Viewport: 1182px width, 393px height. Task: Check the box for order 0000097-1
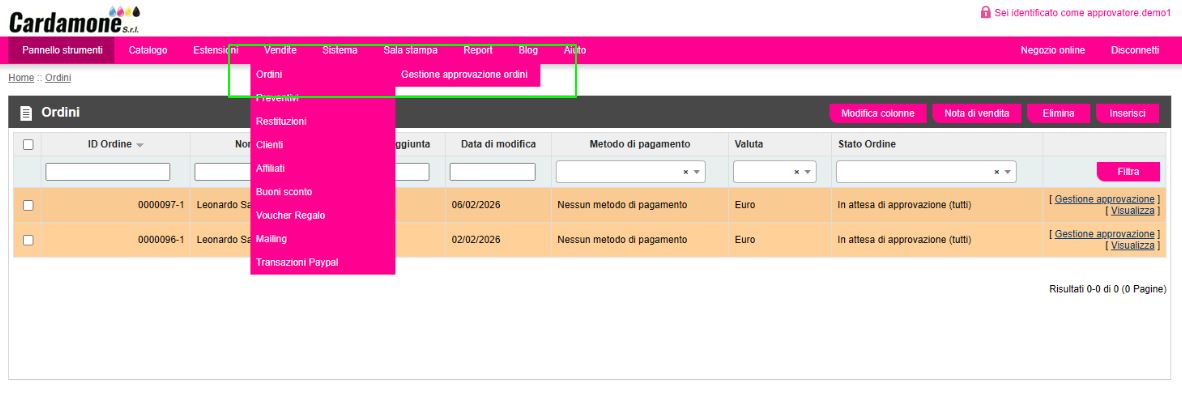coord(28,204)
